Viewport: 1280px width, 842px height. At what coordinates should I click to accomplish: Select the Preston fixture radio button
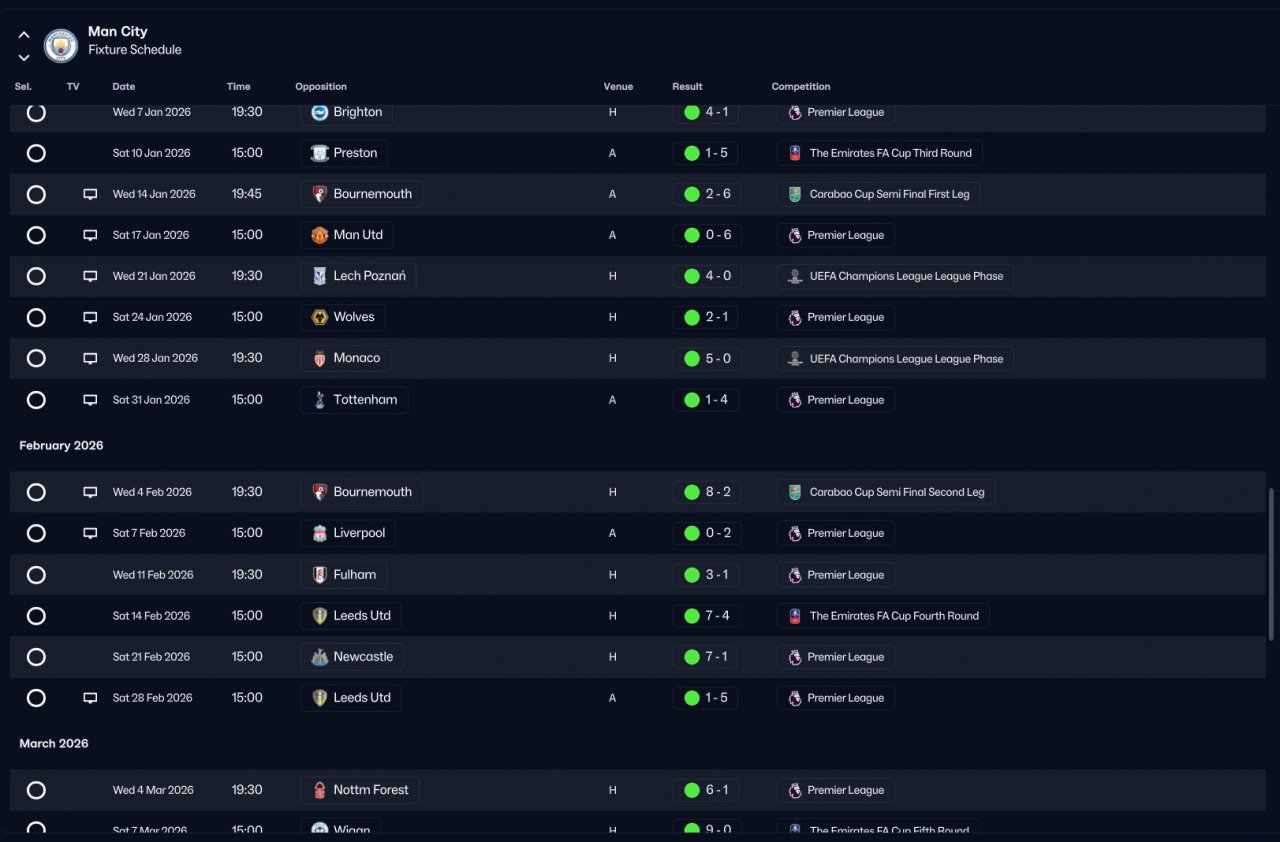[36, 153]
